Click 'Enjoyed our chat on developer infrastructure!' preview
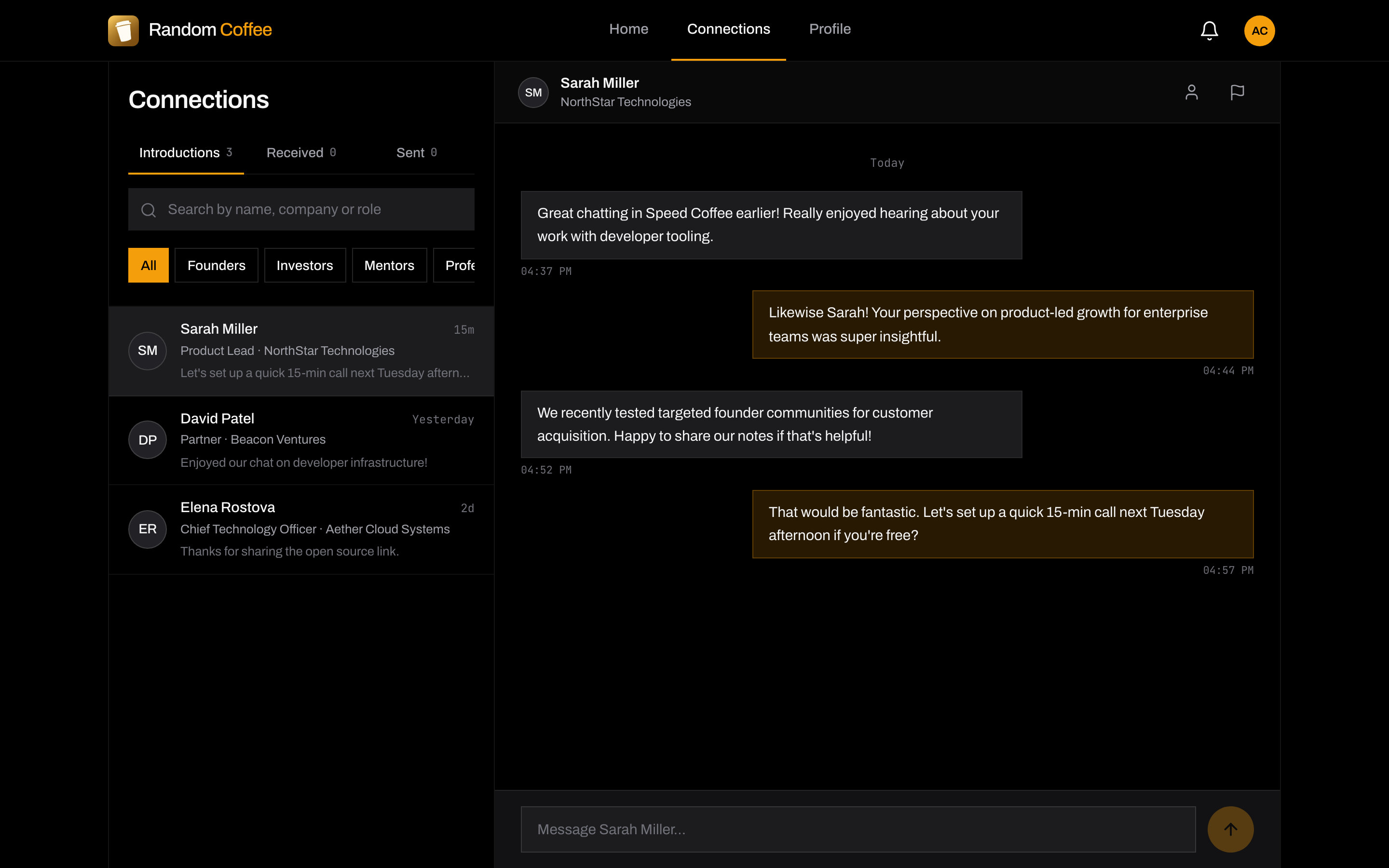The height and width of the screenshot is (868, 1389). pyautogui.click(x=304, y=463)
